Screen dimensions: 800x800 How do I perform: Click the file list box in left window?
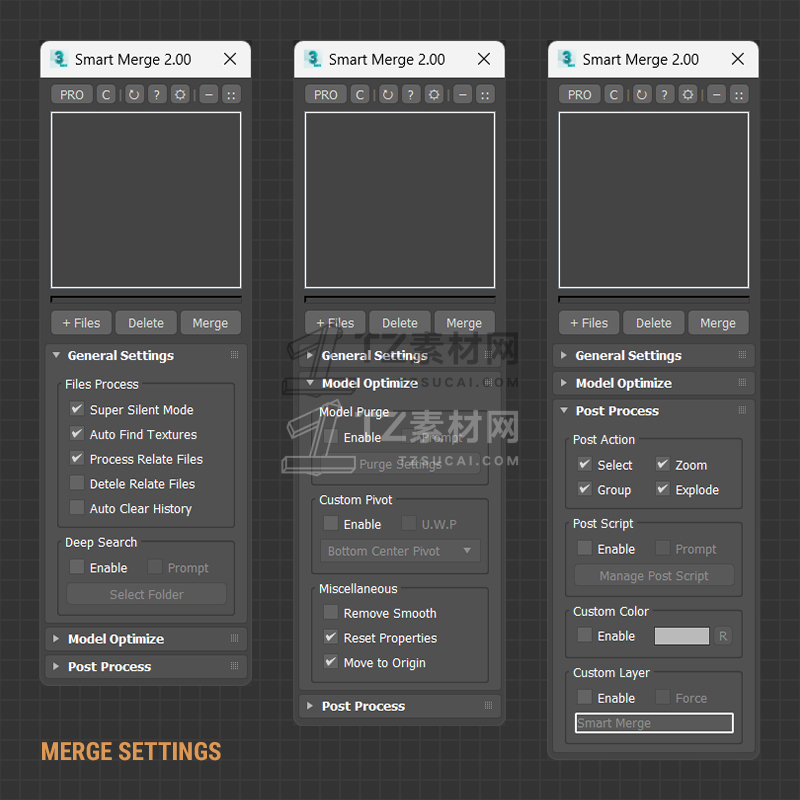click(146, 200)
